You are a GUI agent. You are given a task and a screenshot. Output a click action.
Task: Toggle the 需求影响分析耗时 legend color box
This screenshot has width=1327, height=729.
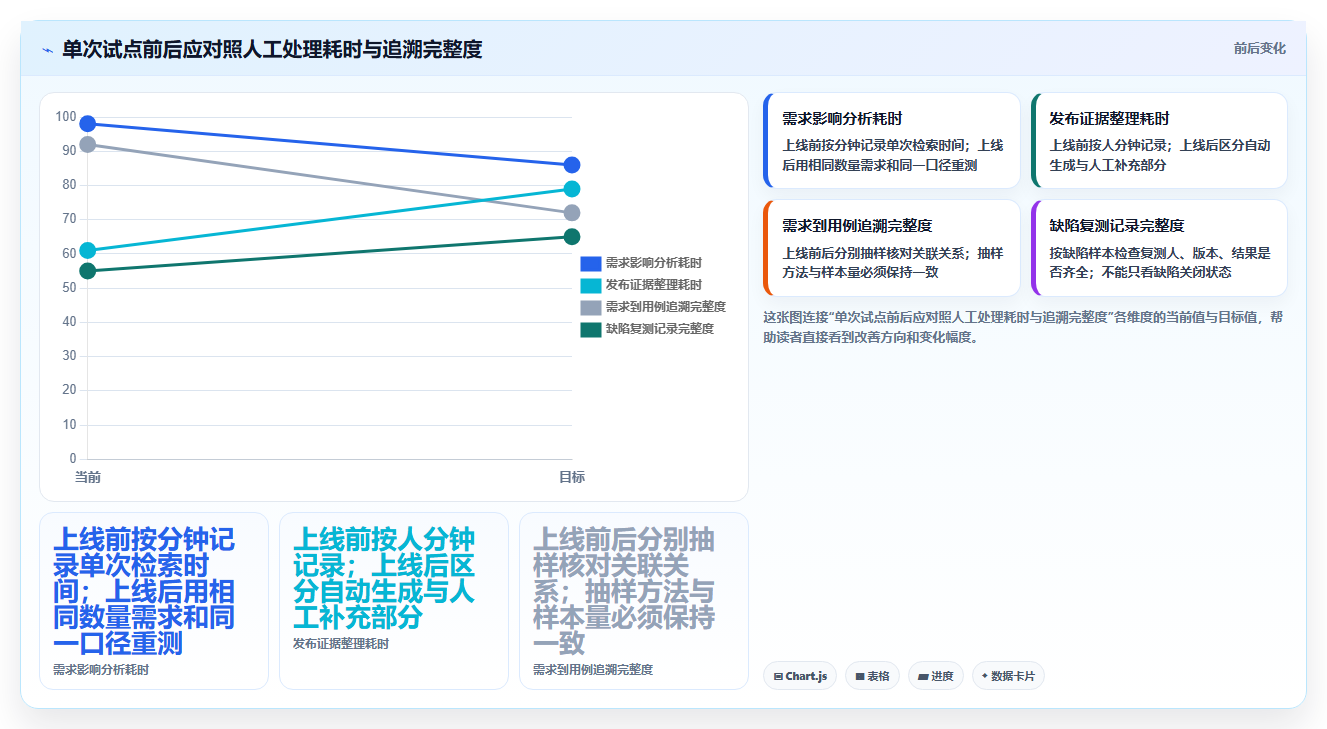pyautogui.click(x=591, y=263)
